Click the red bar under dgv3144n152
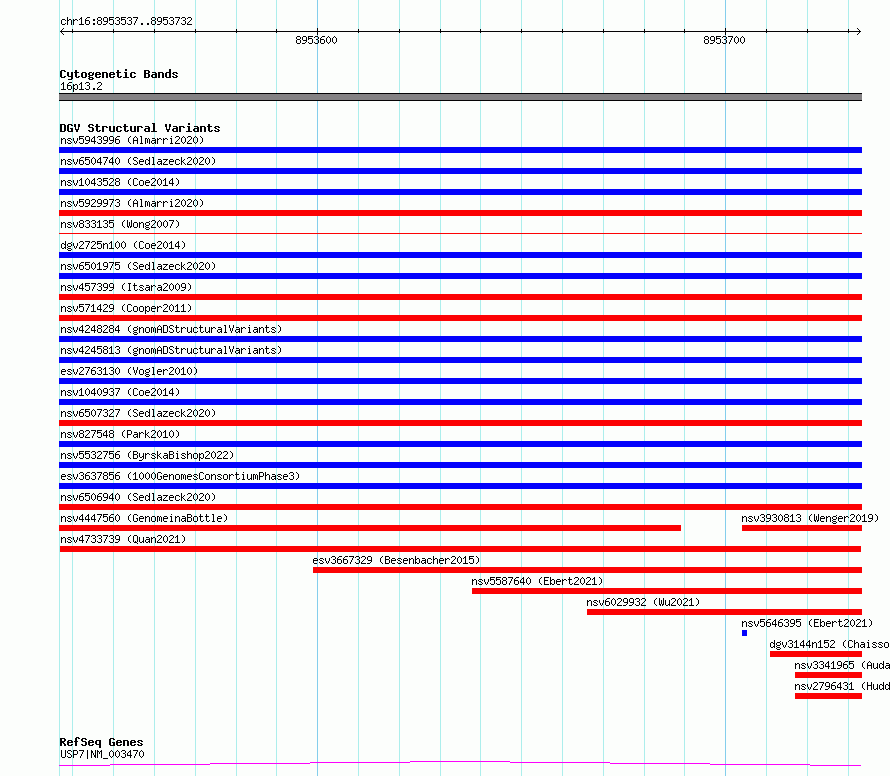 816,654
